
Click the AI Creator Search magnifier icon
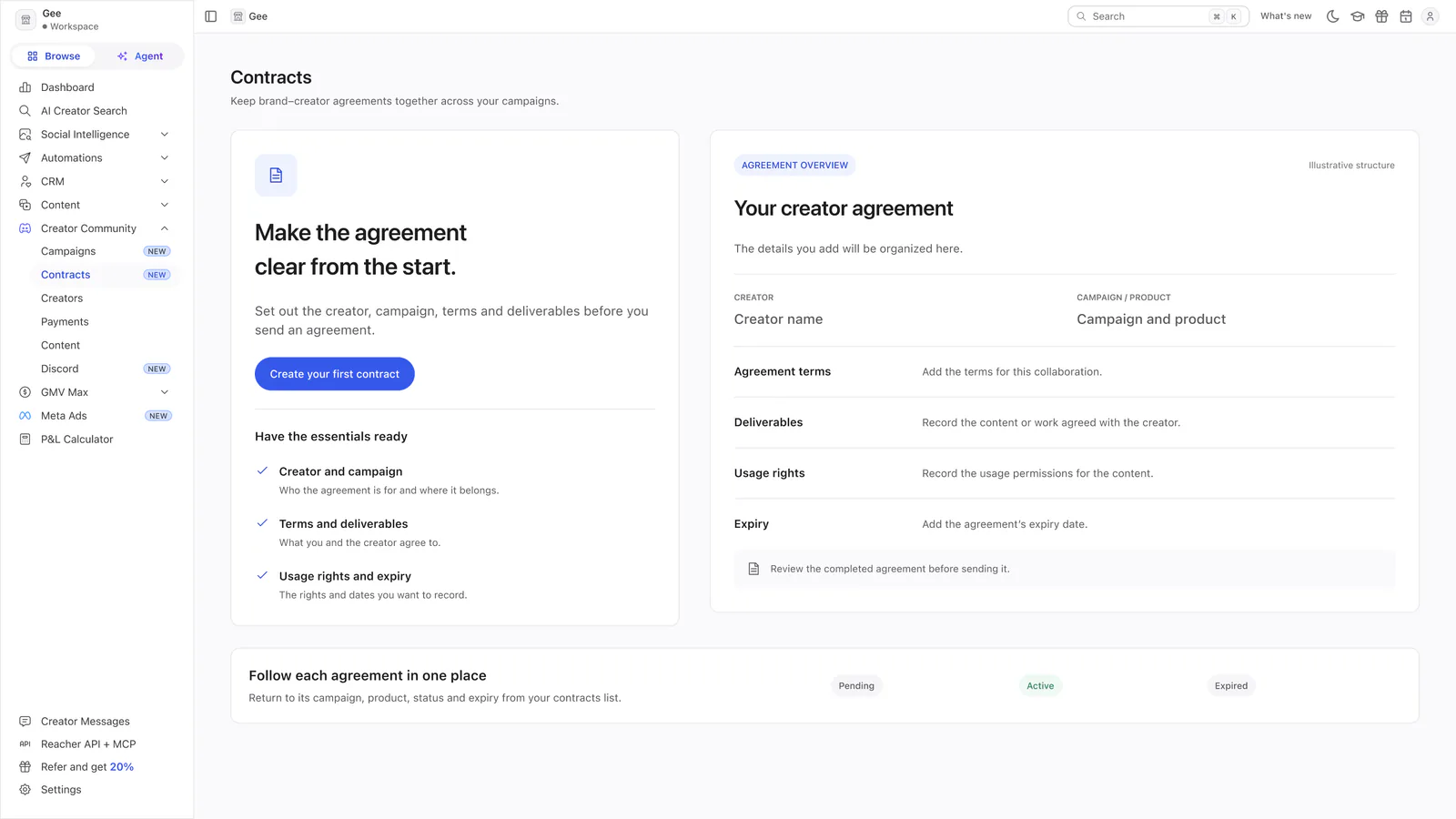point(25,111)
